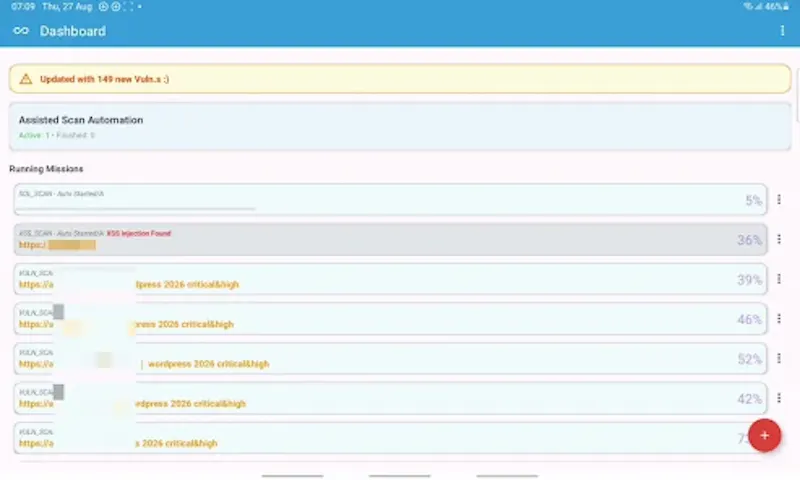Click the 52% progress value

(749, 359)
